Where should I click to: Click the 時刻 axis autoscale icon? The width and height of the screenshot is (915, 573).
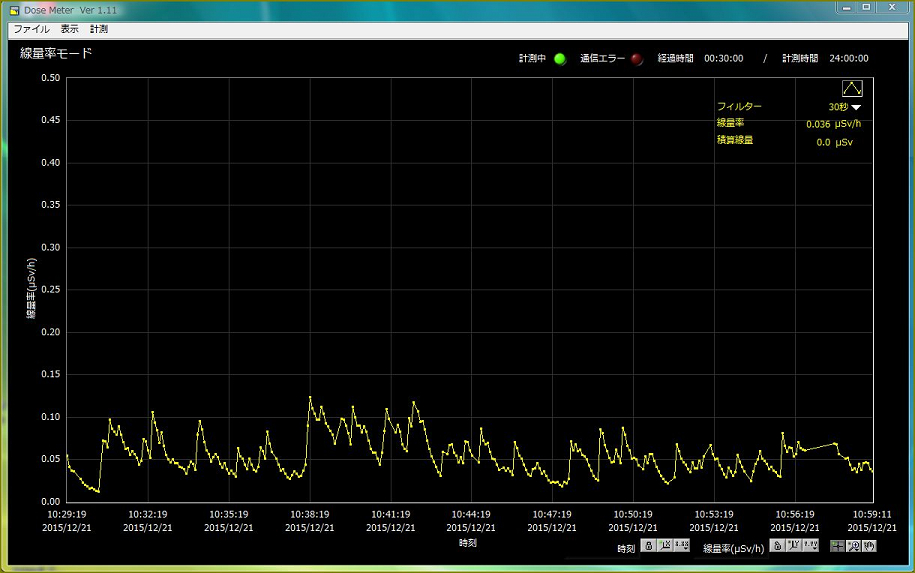664,546
